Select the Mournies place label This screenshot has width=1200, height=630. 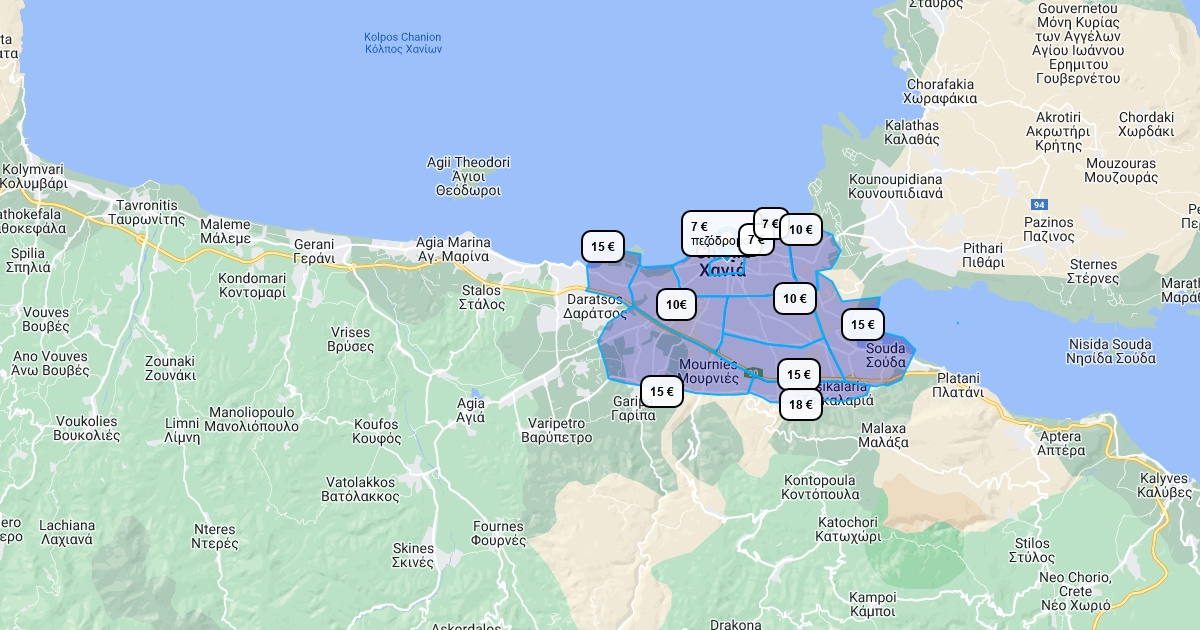click(707, 371)
